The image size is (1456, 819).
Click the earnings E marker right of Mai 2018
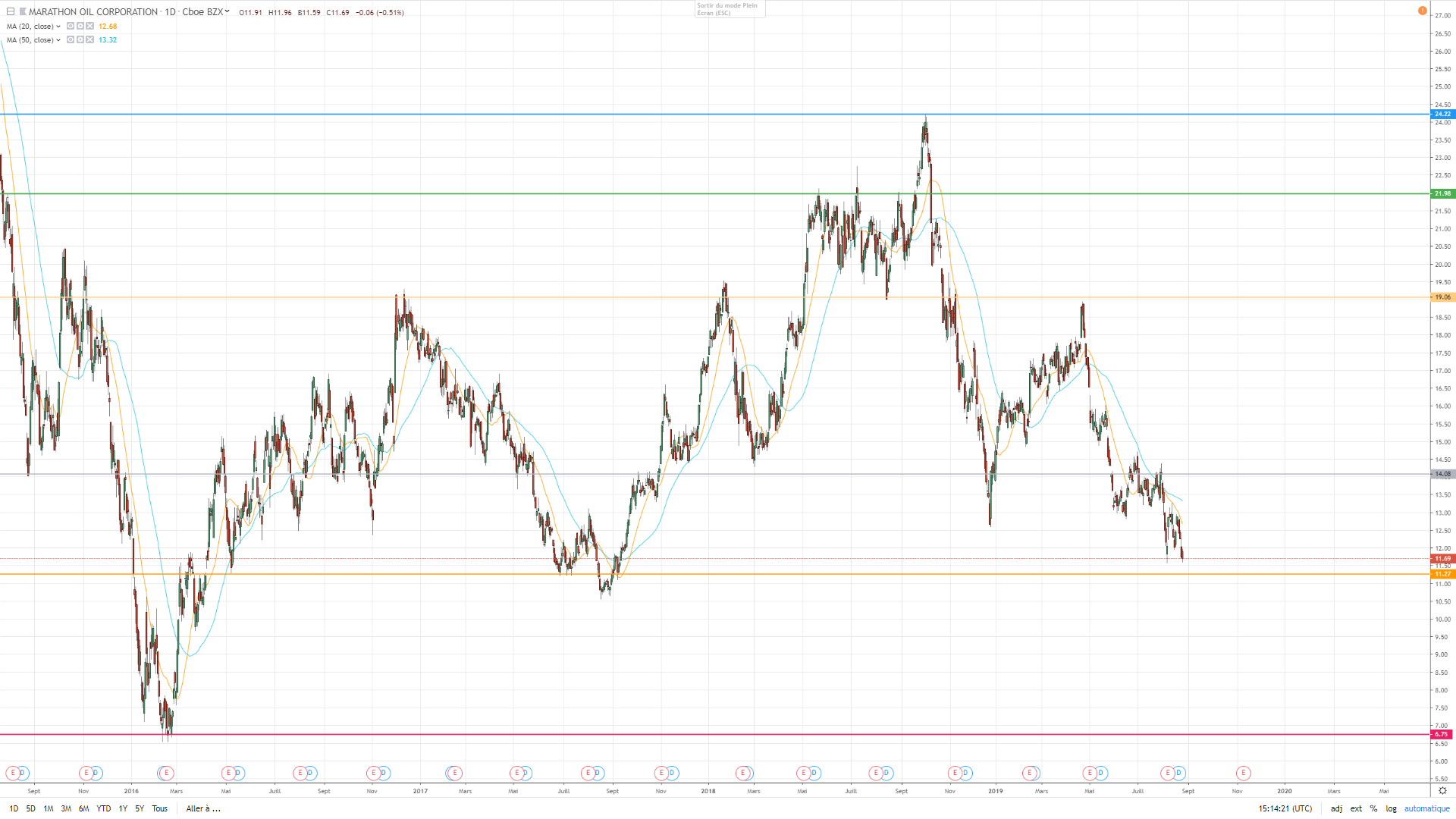(803, 773)
